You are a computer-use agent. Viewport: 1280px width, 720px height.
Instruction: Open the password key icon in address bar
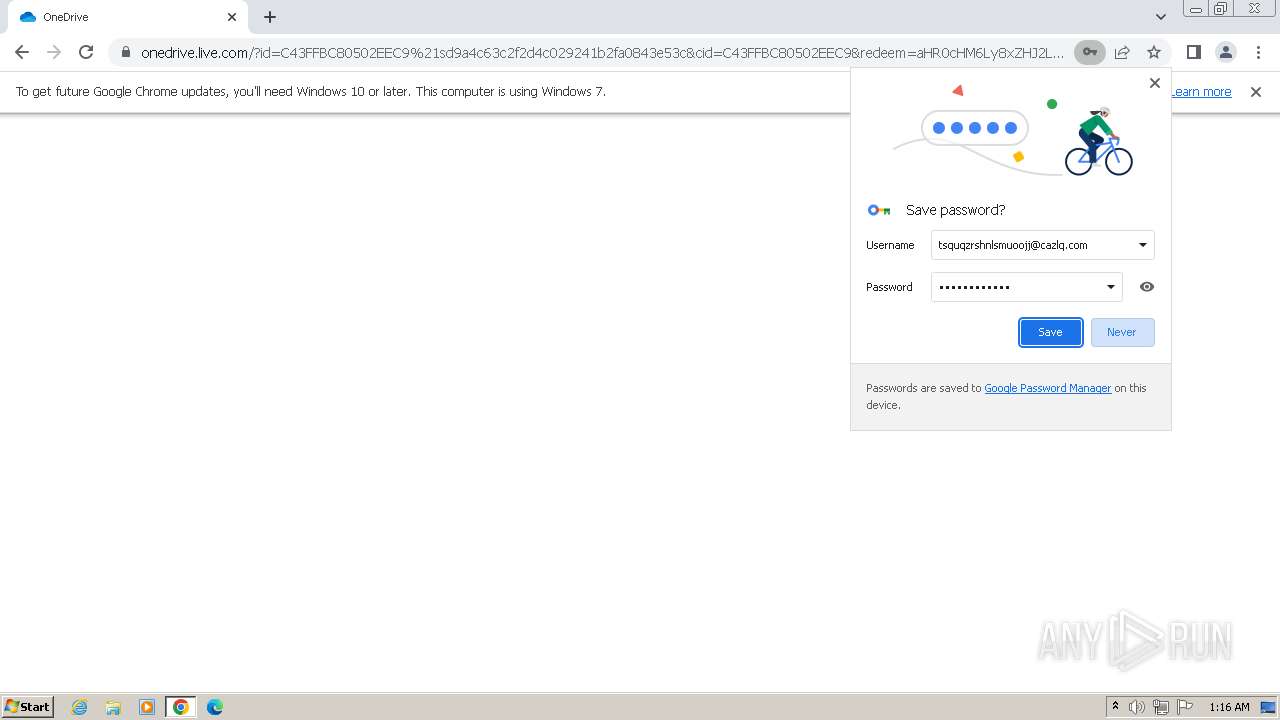pyautogui.click(x=1090, y=52)
